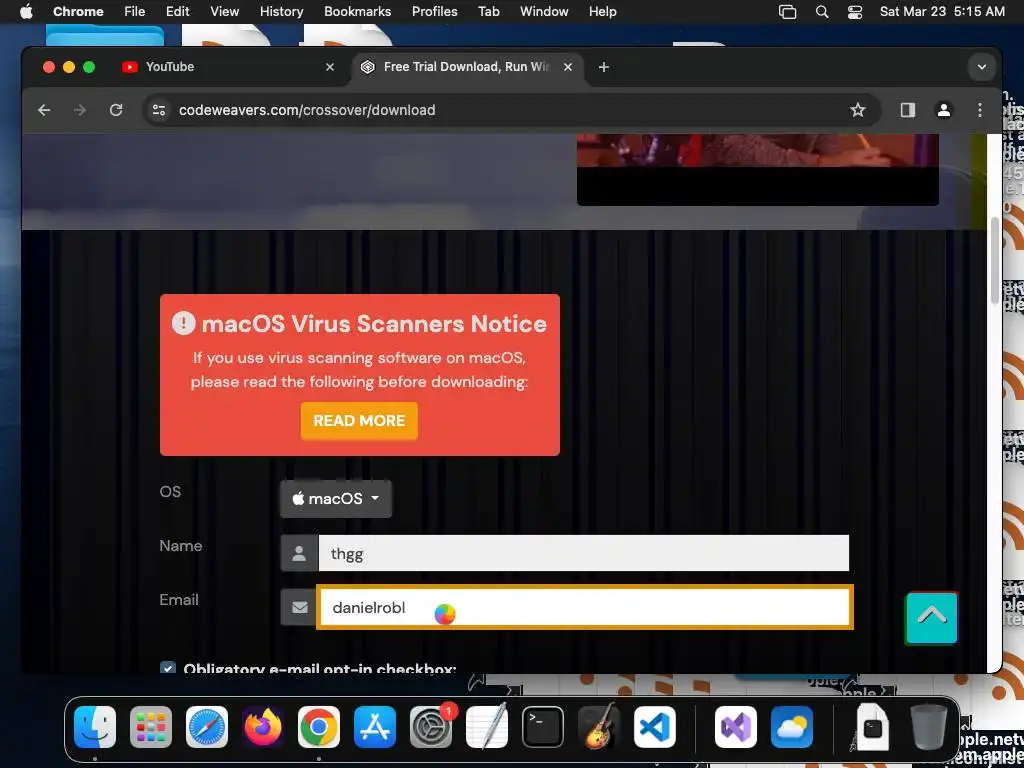Viewport: 1024px width, 768px height.
Task: Open the Tab menu
Action: (488, 12)
